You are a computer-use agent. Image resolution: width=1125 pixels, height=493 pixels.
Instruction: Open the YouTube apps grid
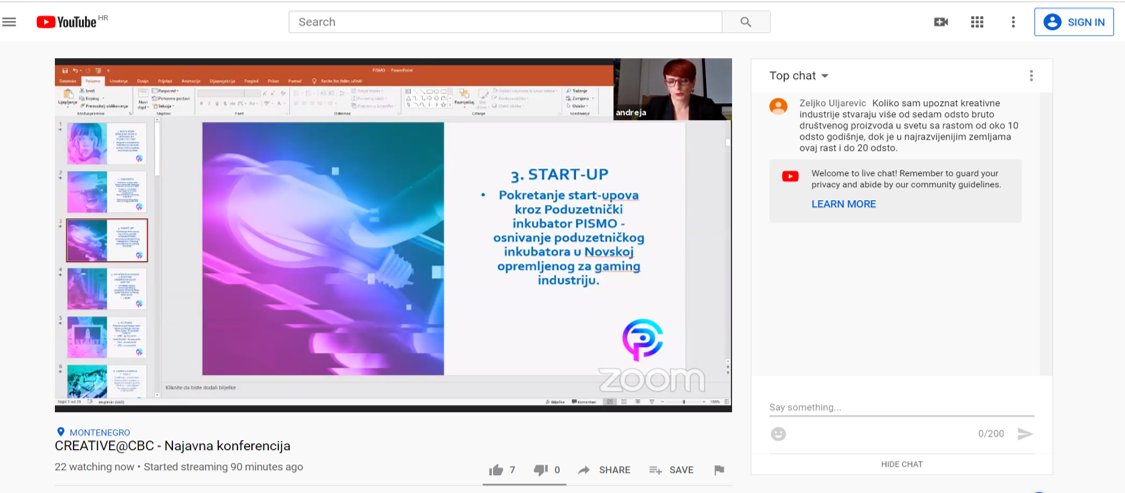(977, 22)
